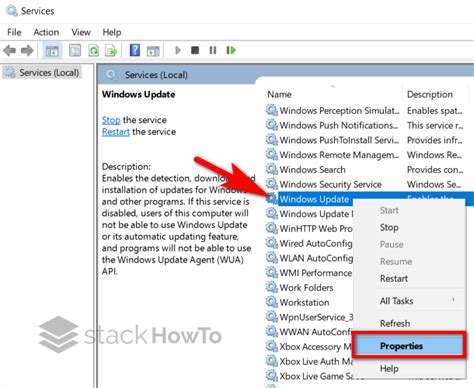This screenshot has height=388, width=474.
Task: Click the Back arrow toolbar icon
Action: pyautogui.click(x=10, y=51)
